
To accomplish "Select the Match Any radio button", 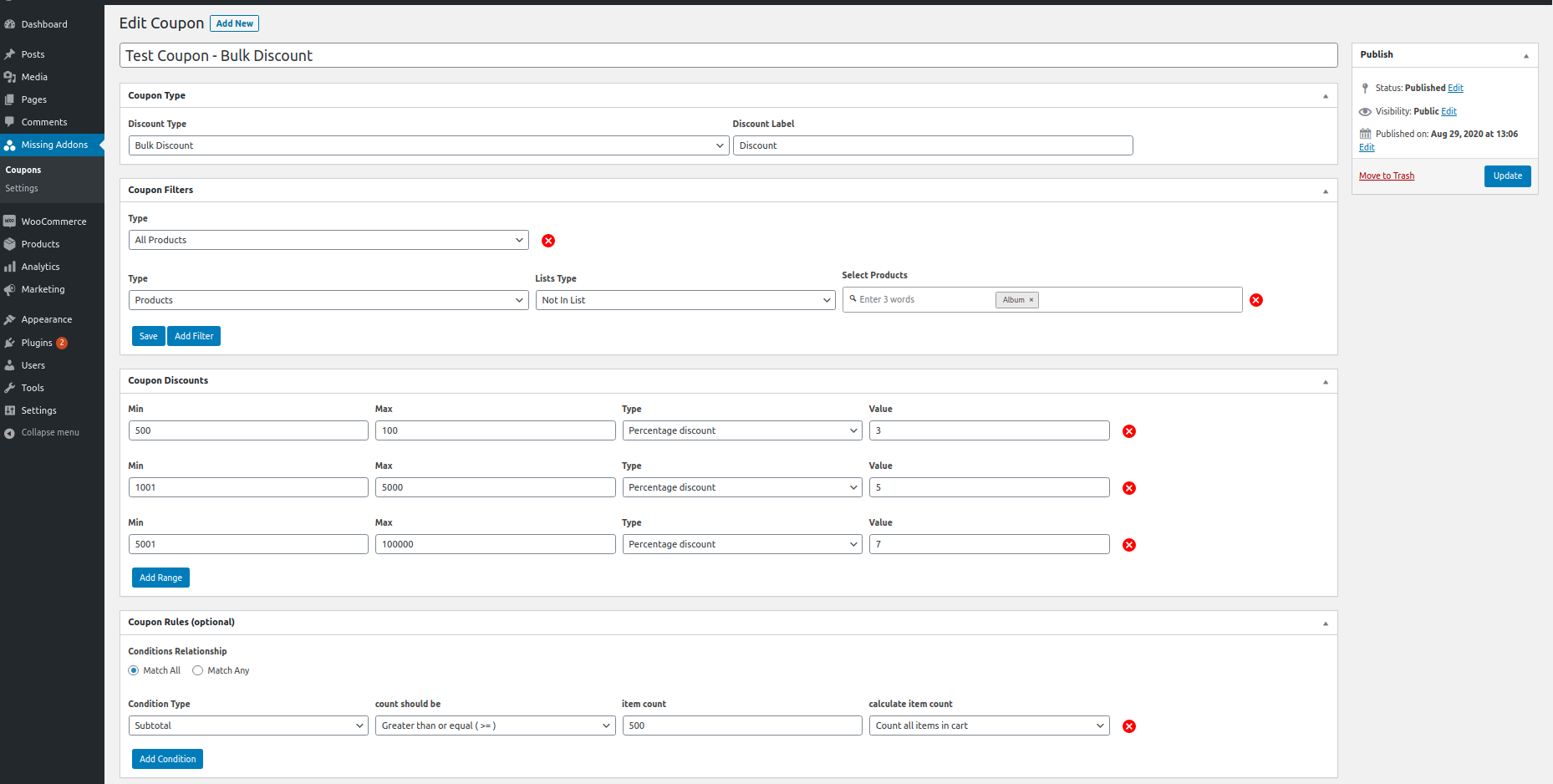I will pyautogui.click(x=198, y=670).
